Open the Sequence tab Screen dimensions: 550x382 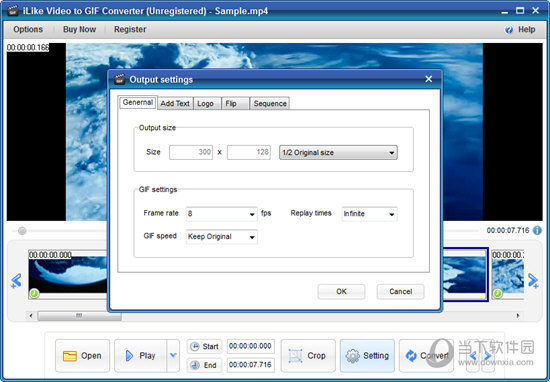(x=270, y=103)
